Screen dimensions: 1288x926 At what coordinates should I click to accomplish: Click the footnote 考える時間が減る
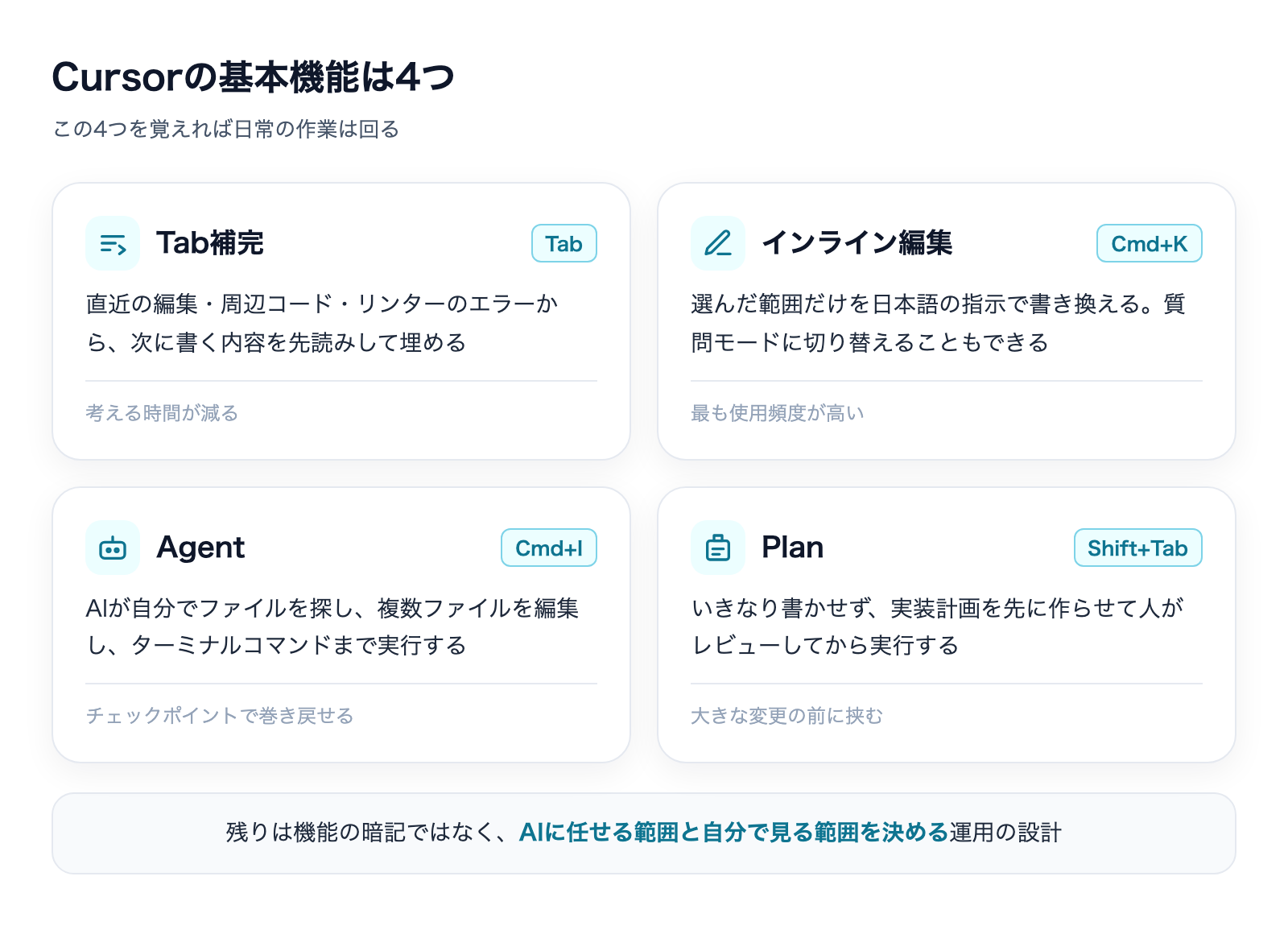tap(162, 413)
